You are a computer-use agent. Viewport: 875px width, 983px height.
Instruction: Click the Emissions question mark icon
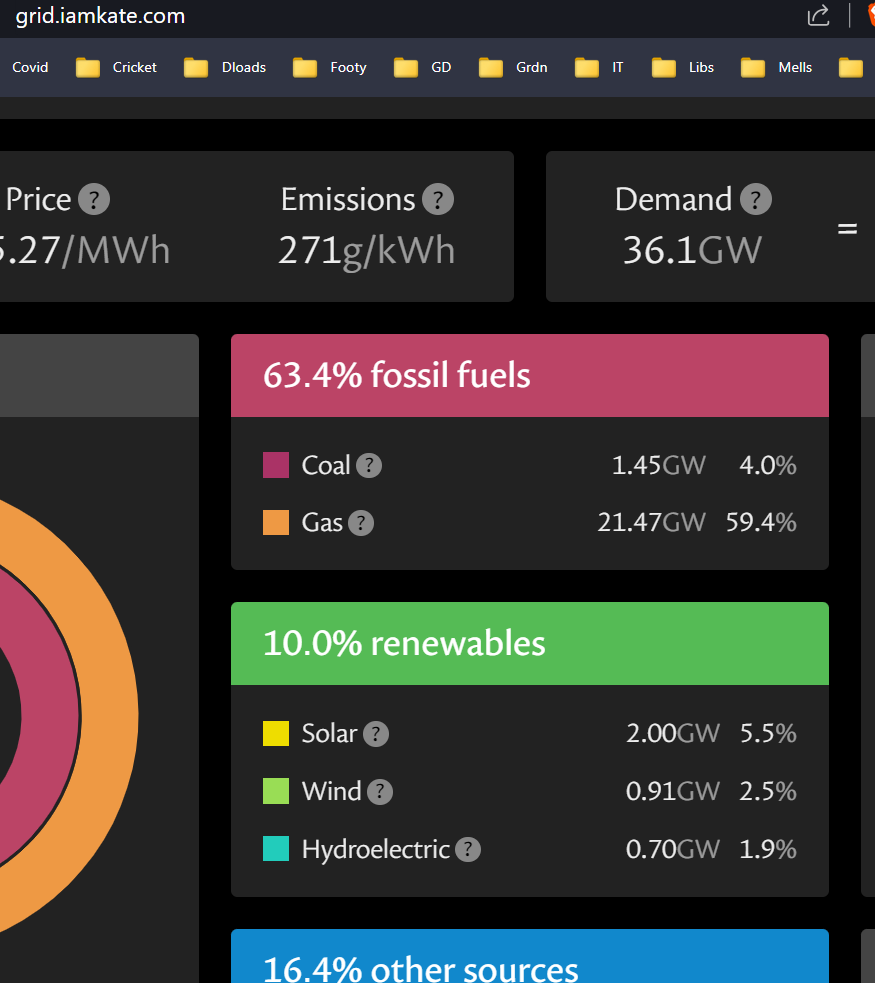coord(438,199)
